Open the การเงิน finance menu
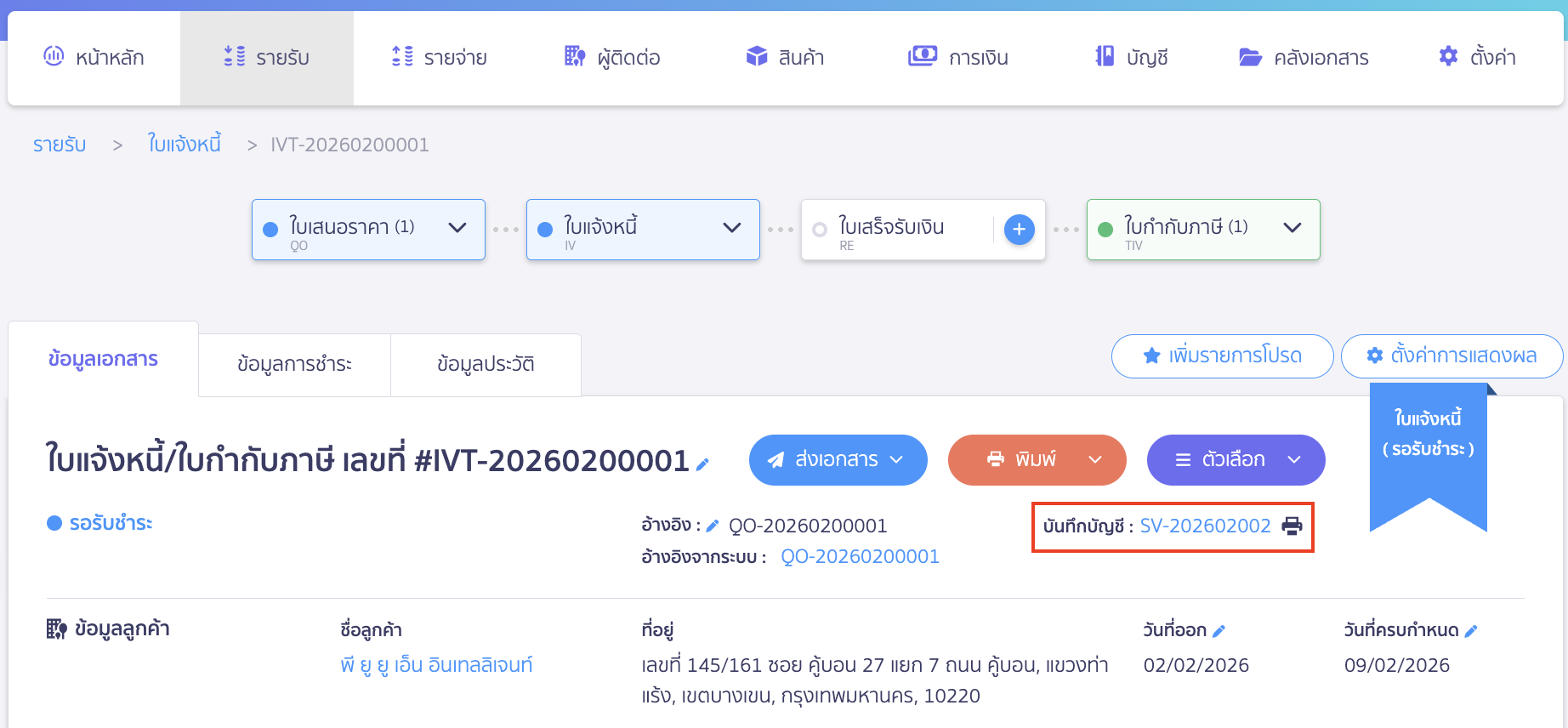 tap(958, 58)
